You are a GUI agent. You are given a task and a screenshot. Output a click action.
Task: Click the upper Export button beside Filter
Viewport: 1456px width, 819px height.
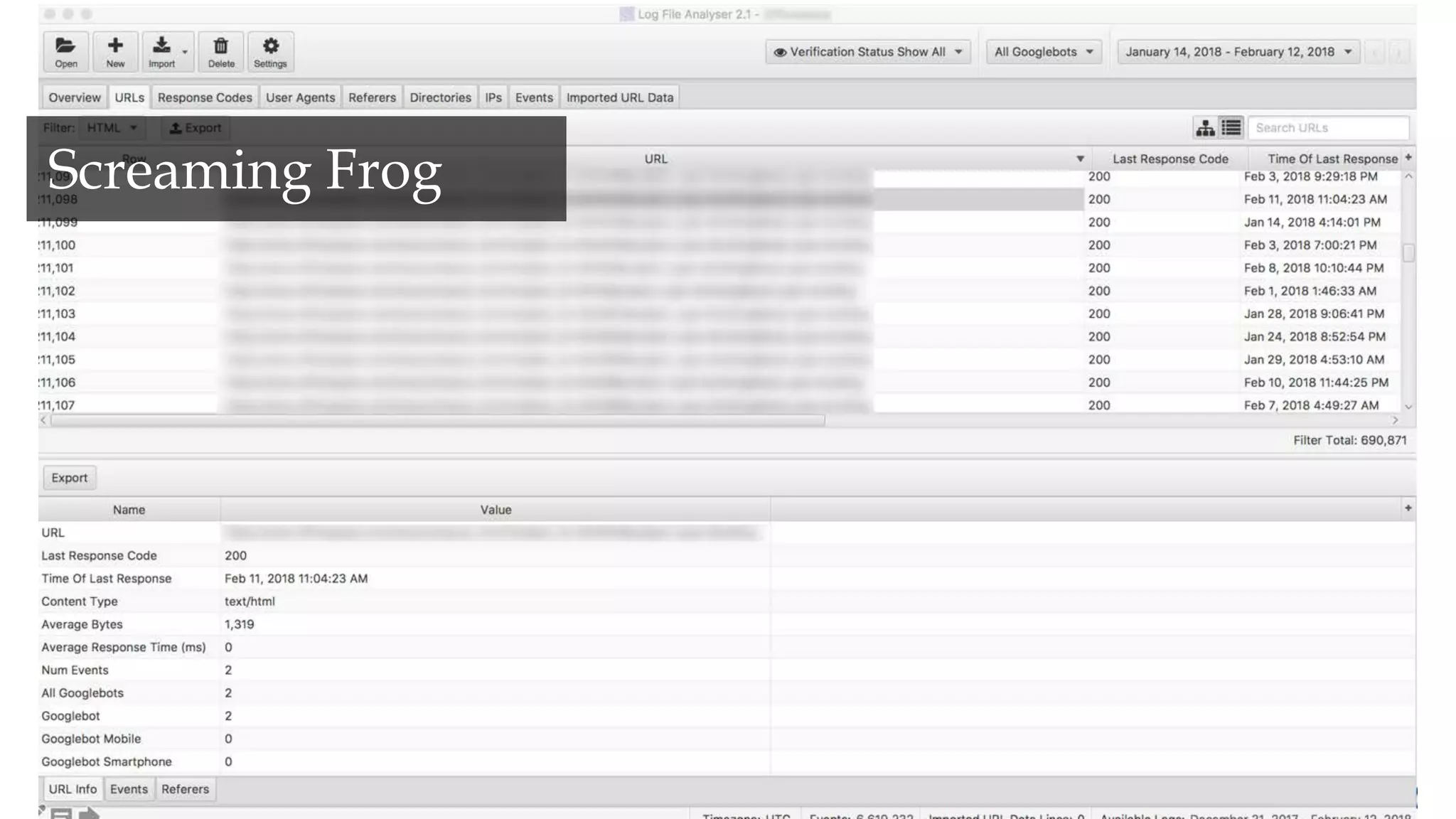pyautogui.click(x=196, y=128)
